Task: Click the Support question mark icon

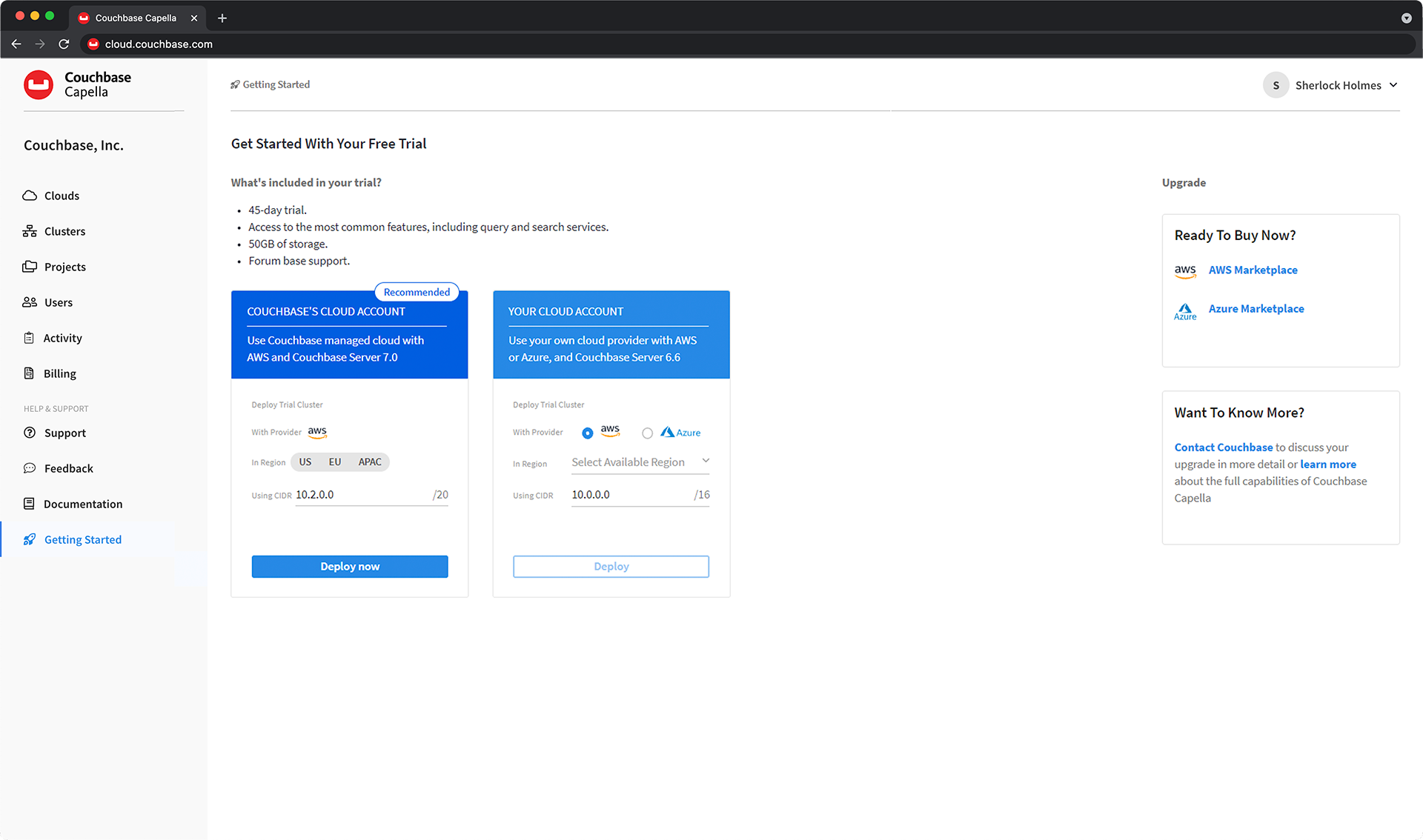Action: pyautogui.click(x=30, y=433)
